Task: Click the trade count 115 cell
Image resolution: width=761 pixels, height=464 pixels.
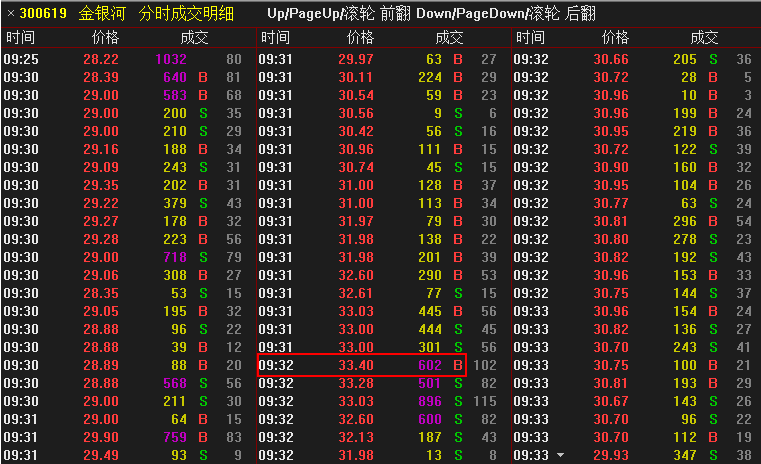Action: [484, 401]
